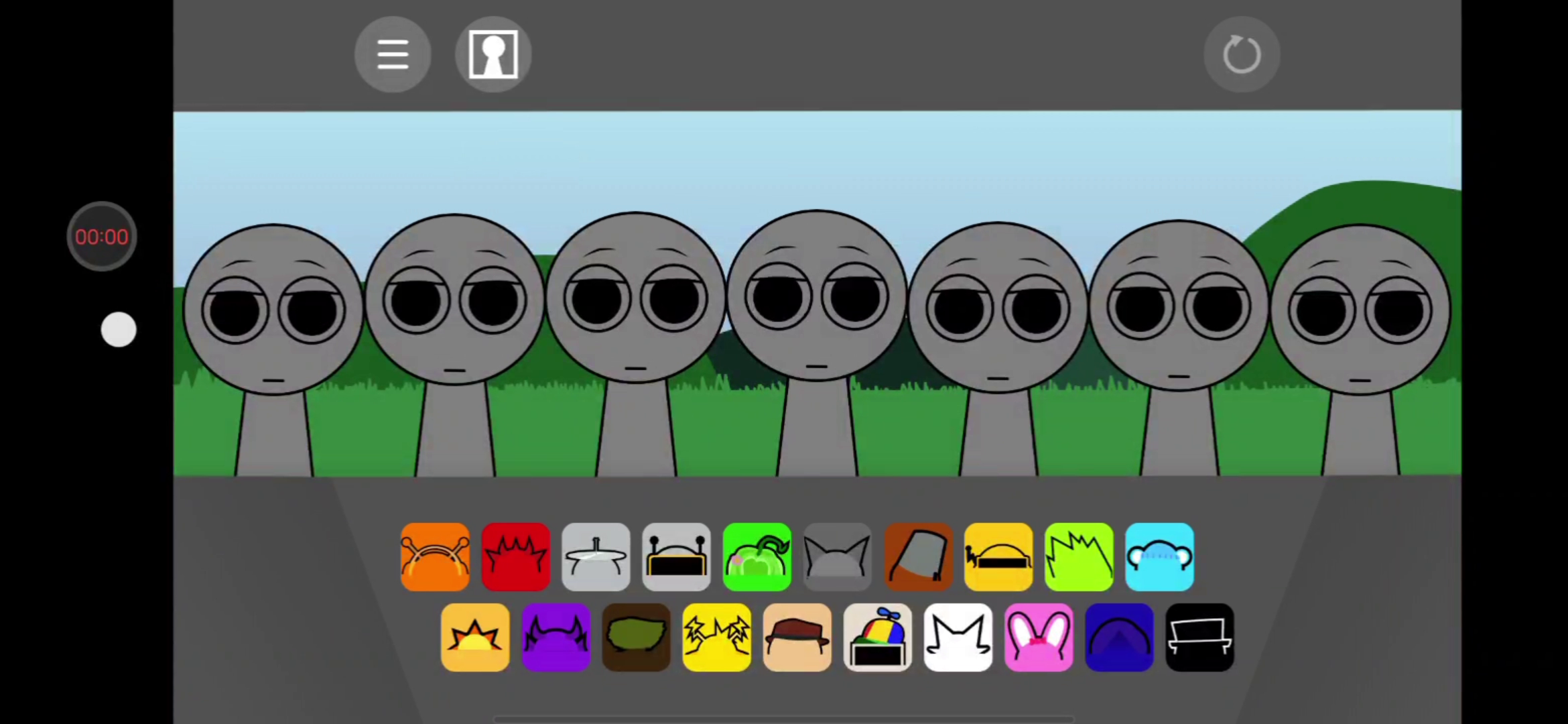Pick the cyan cloud earmuffs icon
Screen dimensions: 1568x724
point(1159,557)
